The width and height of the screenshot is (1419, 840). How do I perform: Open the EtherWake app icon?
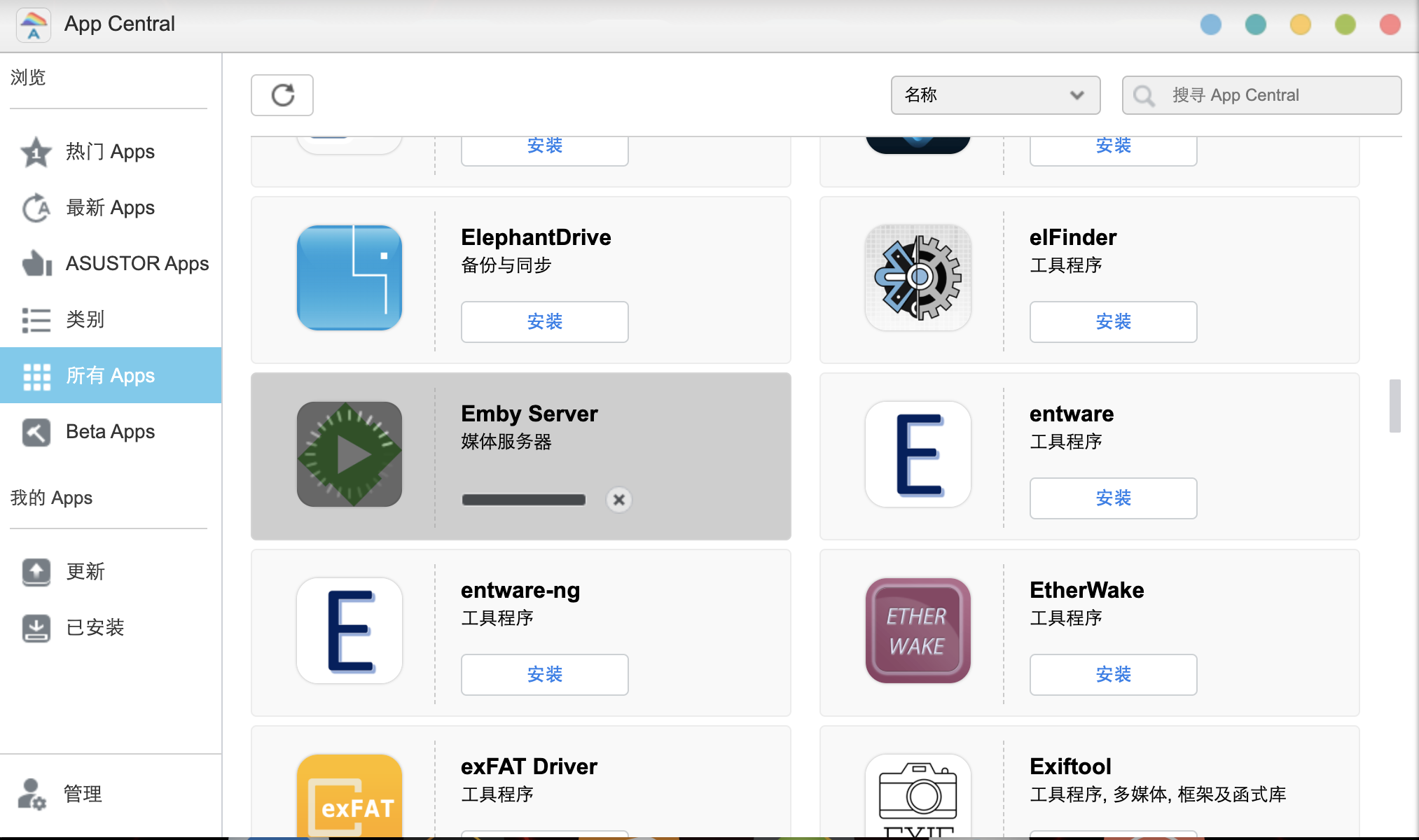click(x=918, y=630)
